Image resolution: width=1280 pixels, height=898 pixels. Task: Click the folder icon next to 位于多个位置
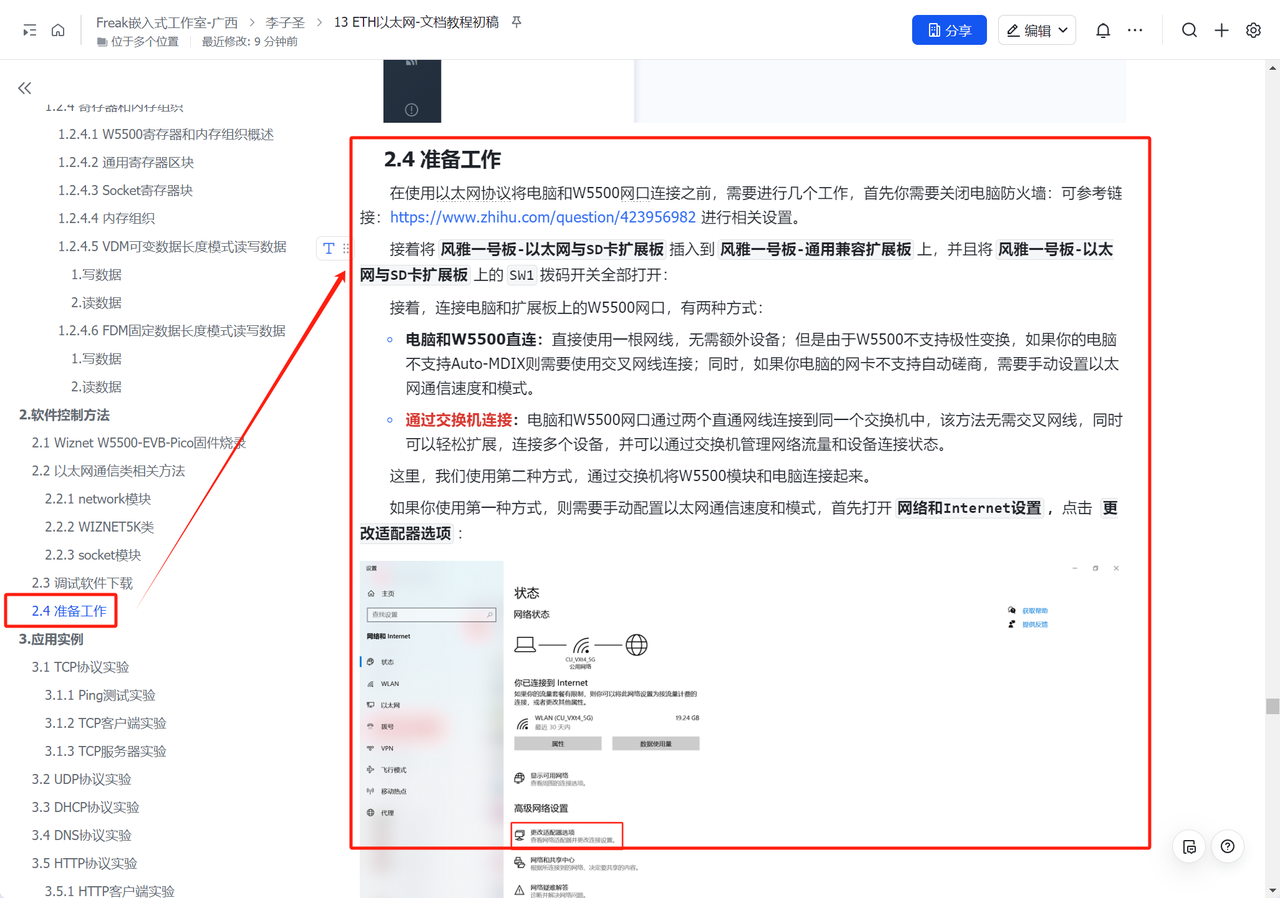point(102,42)
